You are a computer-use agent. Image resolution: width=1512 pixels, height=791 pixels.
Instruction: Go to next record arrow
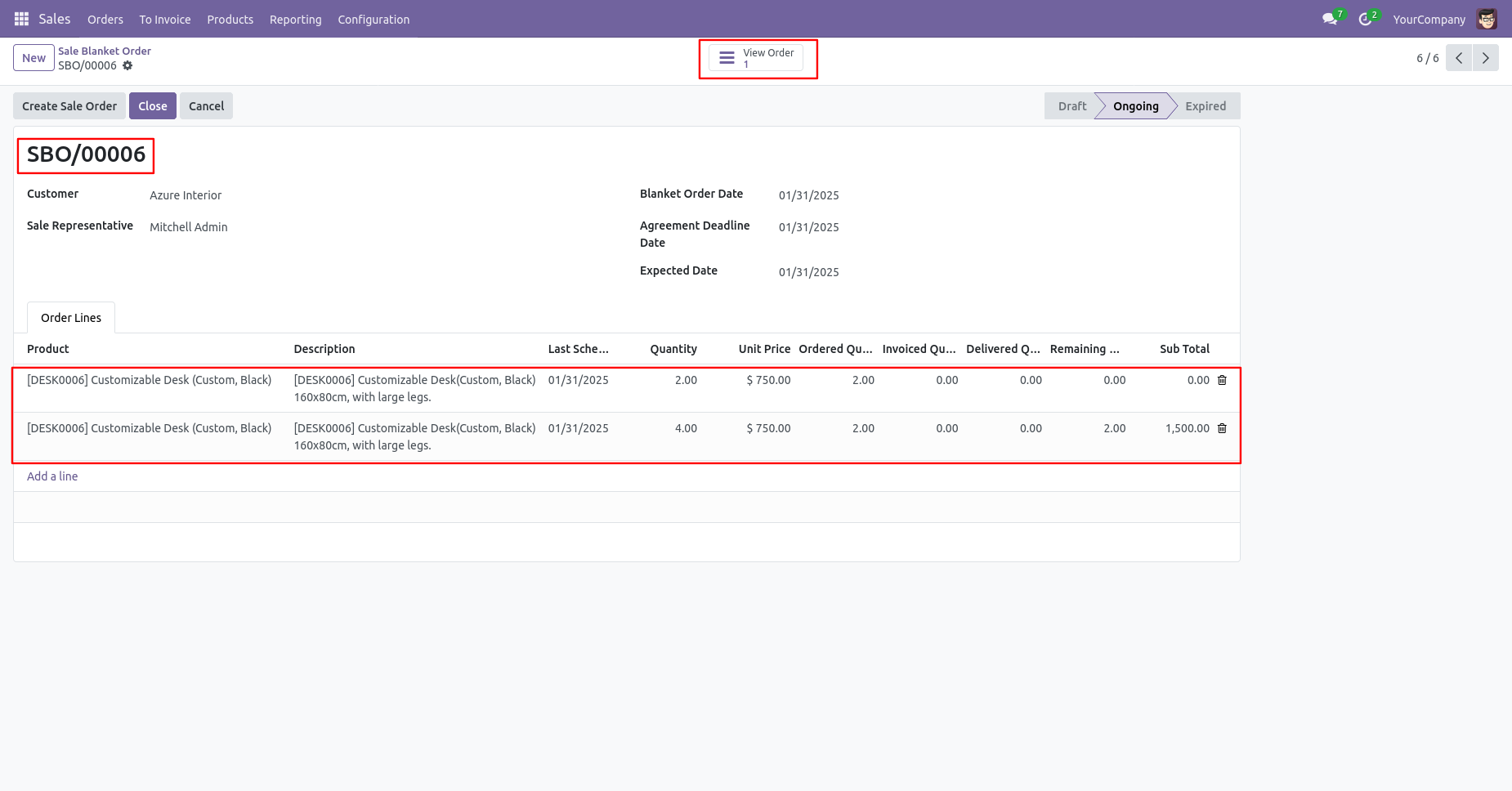(x=1486, y=58)
